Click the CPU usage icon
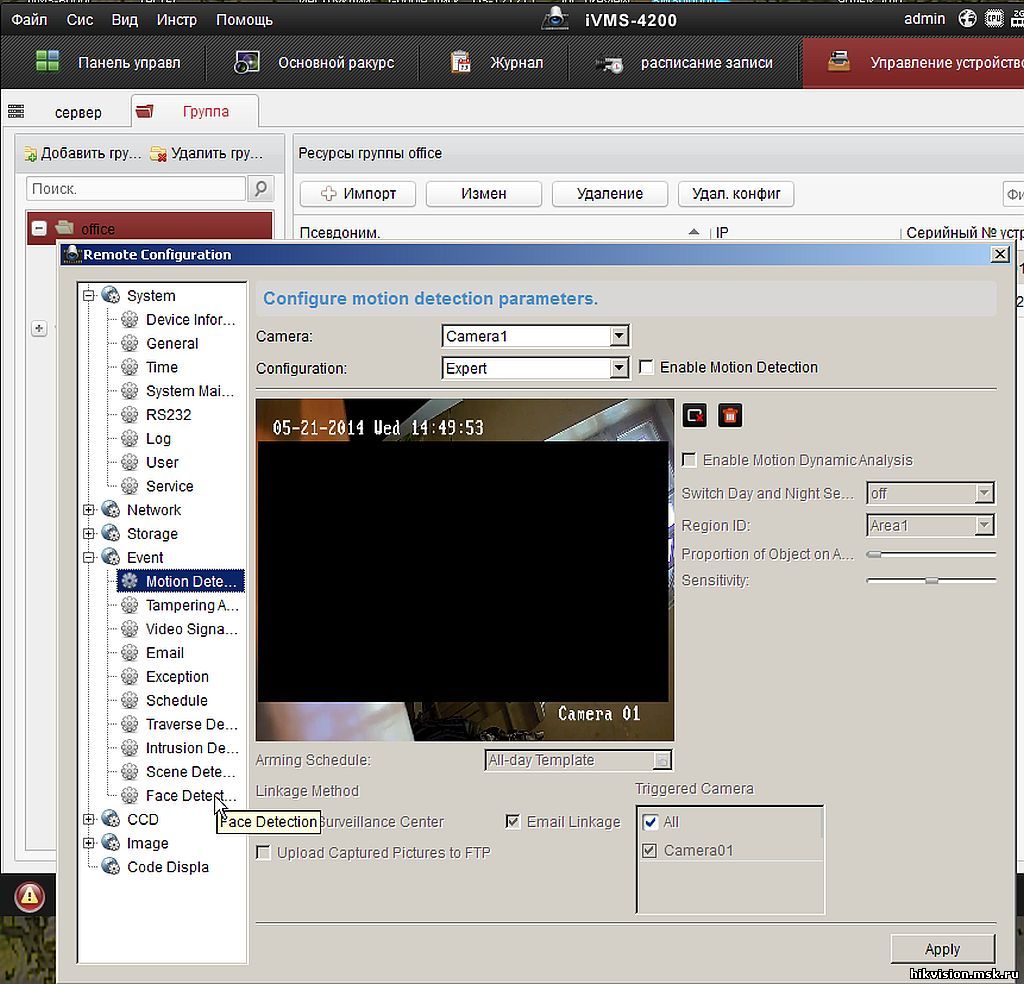Viewport: 1024px width, 984px height. [x=994, y=18]
